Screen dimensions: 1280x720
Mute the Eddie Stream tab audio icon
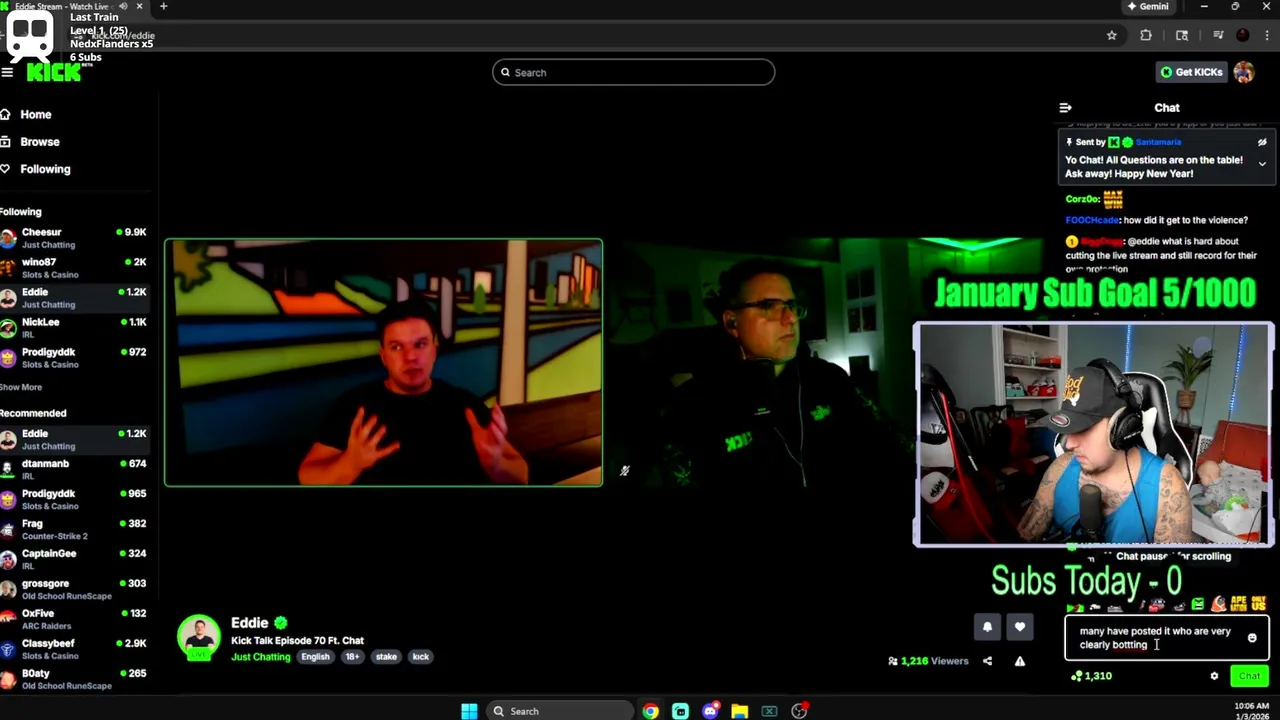point(123,6)
